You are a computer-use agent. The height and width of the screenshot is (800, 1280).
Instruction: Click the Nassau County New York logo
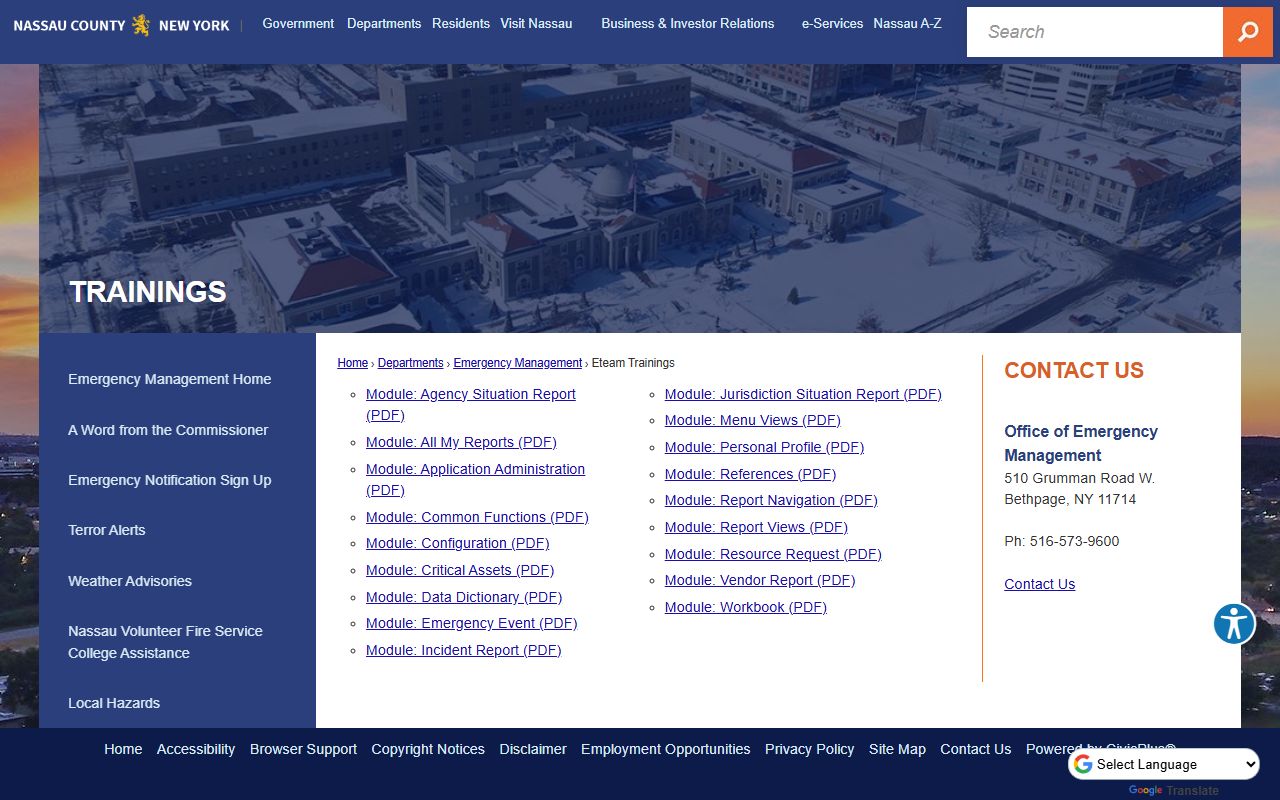click(x=121, y=25)
